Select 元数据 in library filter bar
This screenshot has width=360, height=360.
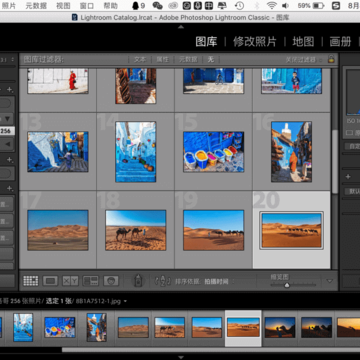188,60
